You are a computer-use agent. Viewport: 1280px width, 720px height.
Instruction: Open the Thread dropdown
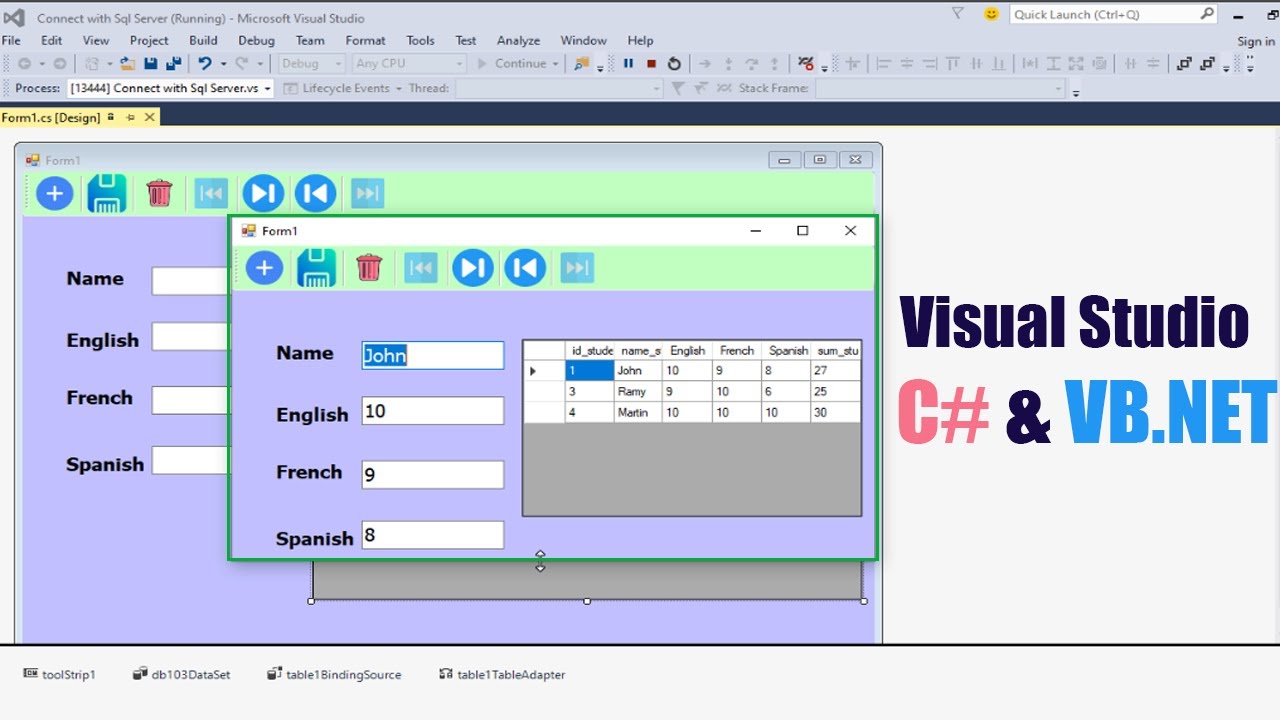559,88
